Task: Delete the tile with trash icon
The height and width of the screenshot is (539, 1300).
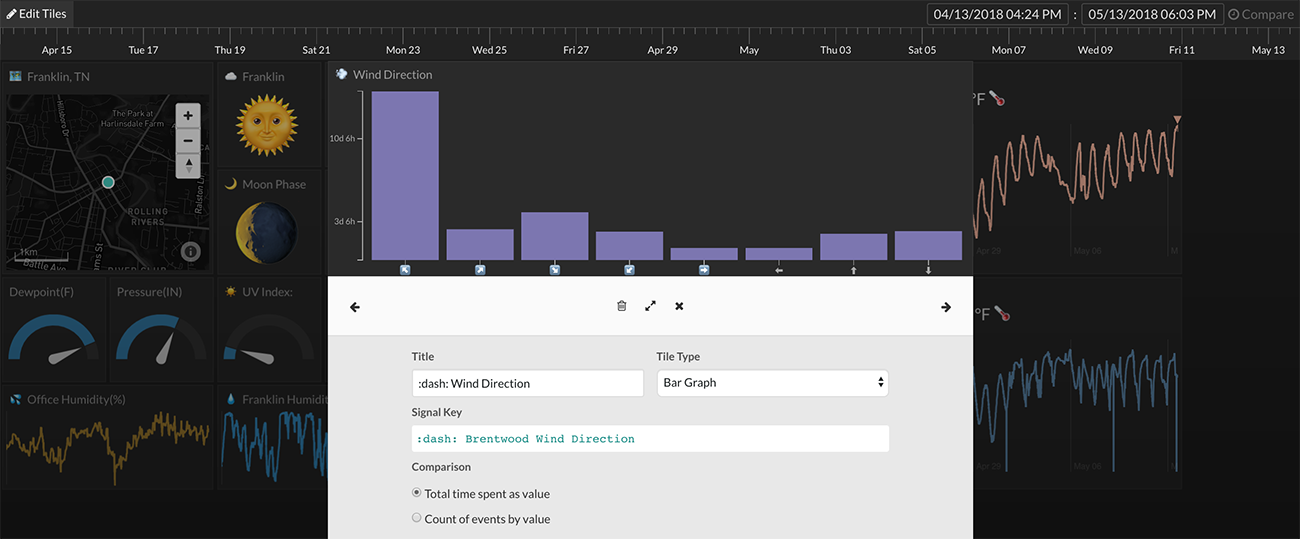Action: (621, 306)
